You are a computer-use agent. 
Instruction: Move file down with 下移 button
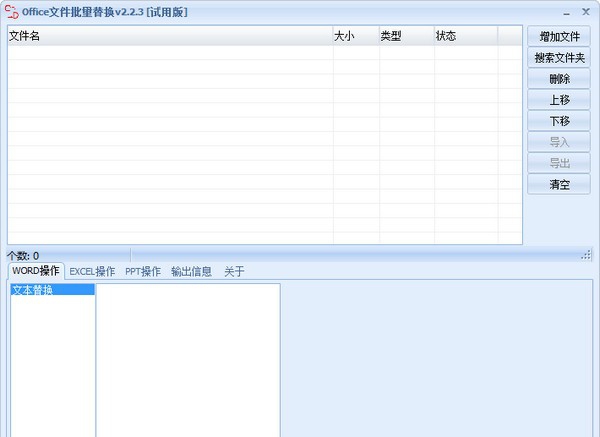point(559,121)
